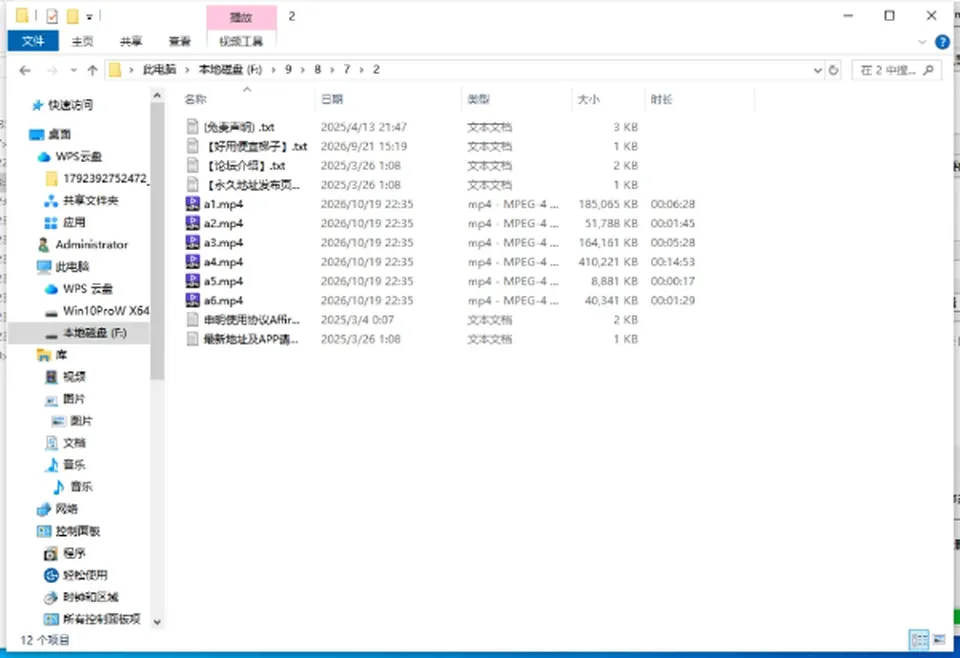
Task: Click breadcrumb chevron right after 此电脑
Action: 187,70
